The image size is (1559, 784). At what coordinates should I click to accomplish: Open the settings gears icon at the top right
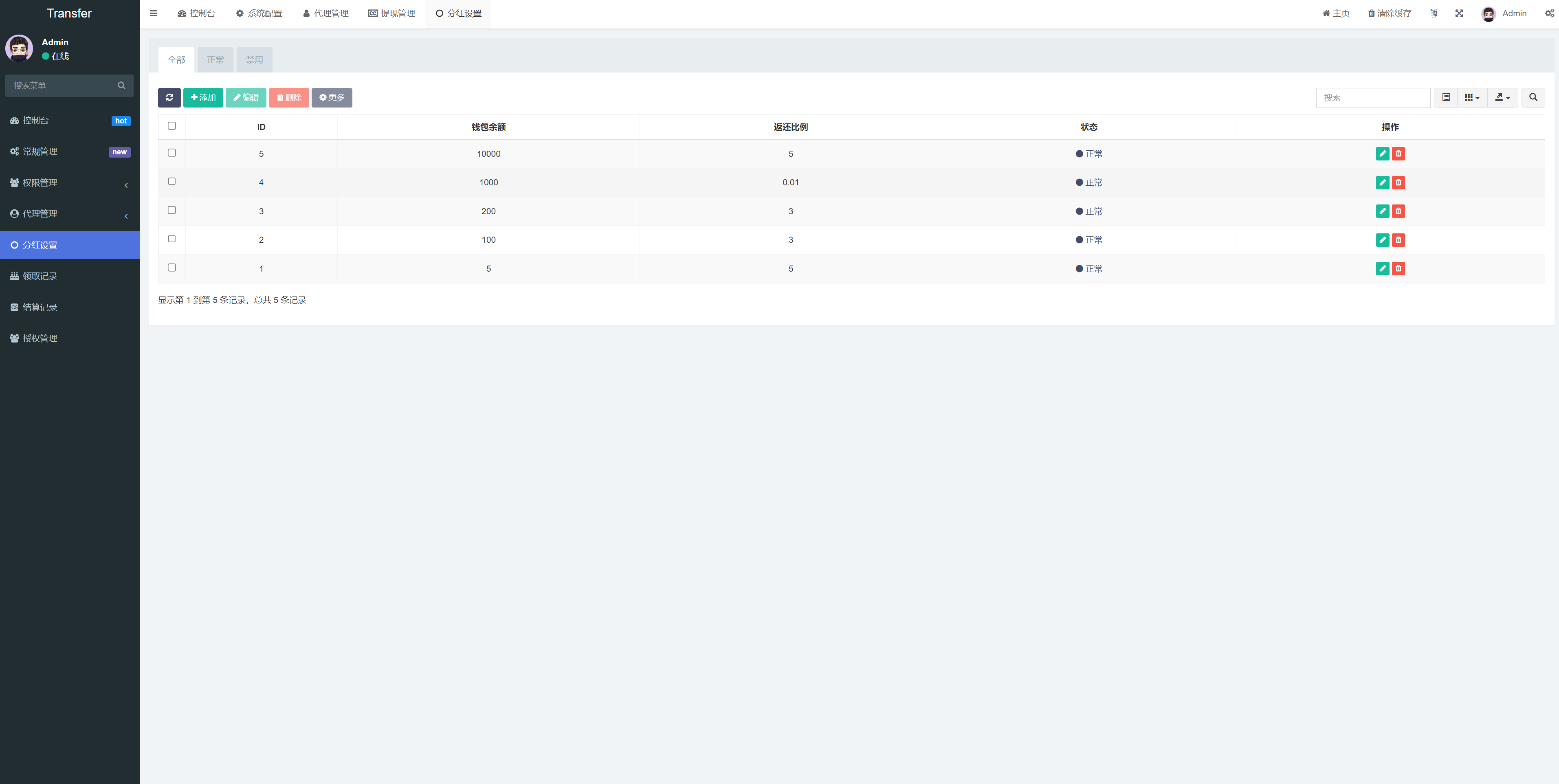click(1549, 13)
